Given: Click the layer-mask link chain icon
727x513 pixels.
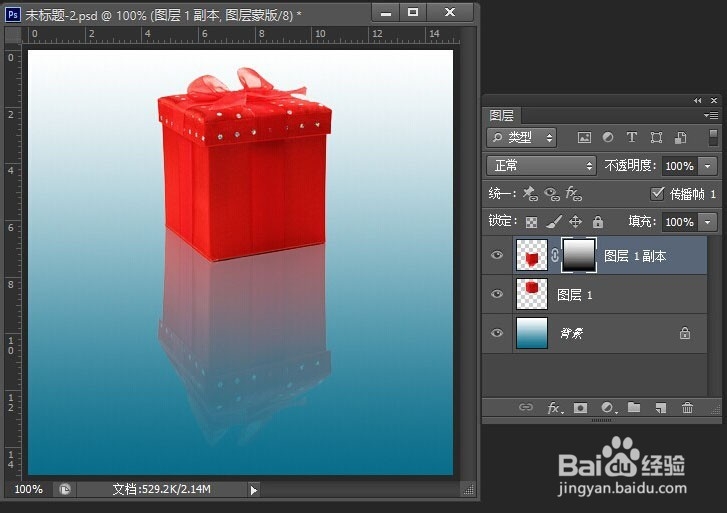Looking at the screenshot, I should click(x=555, y=255).
